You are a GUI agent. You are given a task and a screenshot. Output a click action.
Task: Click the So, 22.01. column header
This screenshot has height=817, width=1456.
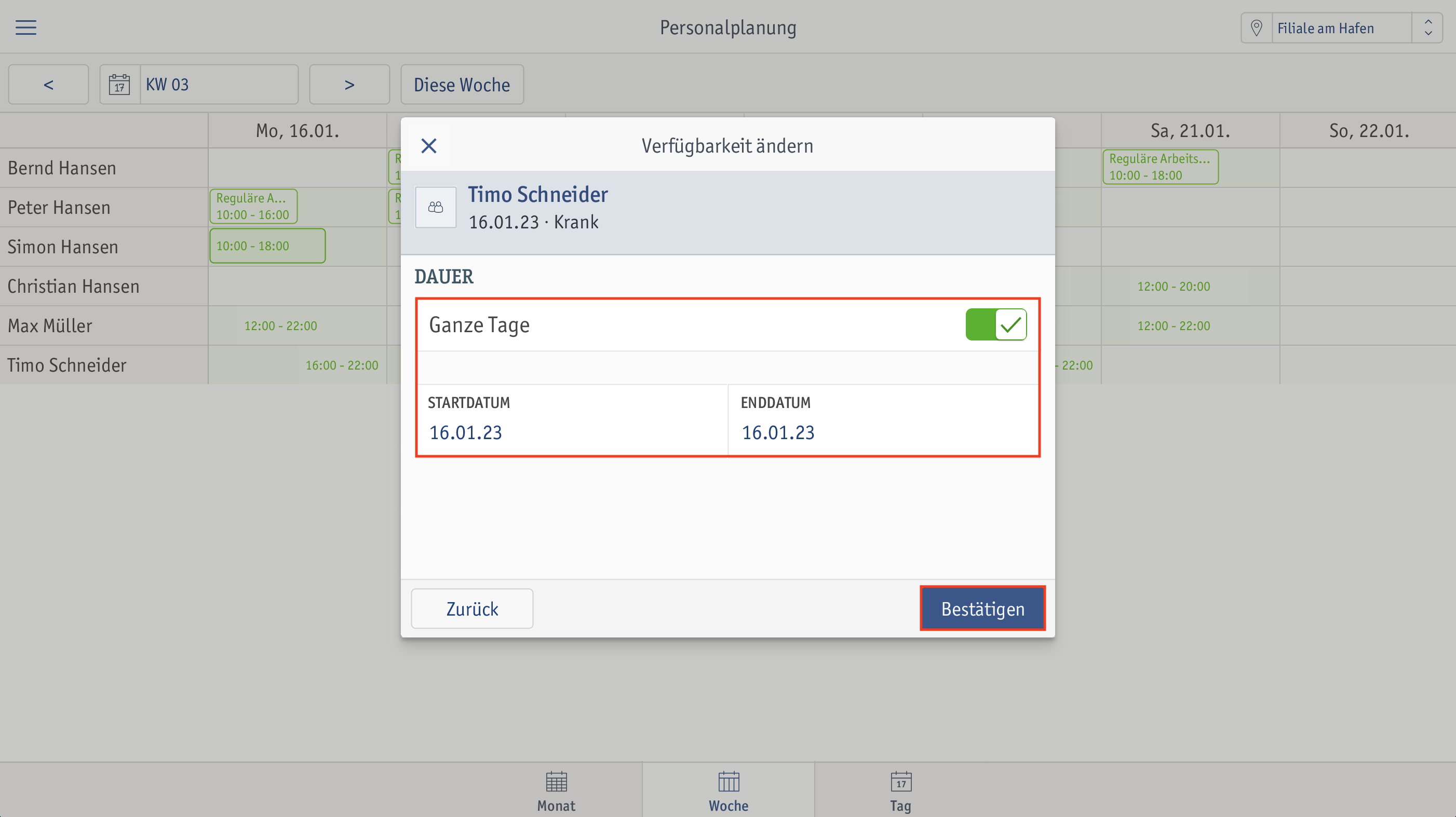tap(1368, 130)
